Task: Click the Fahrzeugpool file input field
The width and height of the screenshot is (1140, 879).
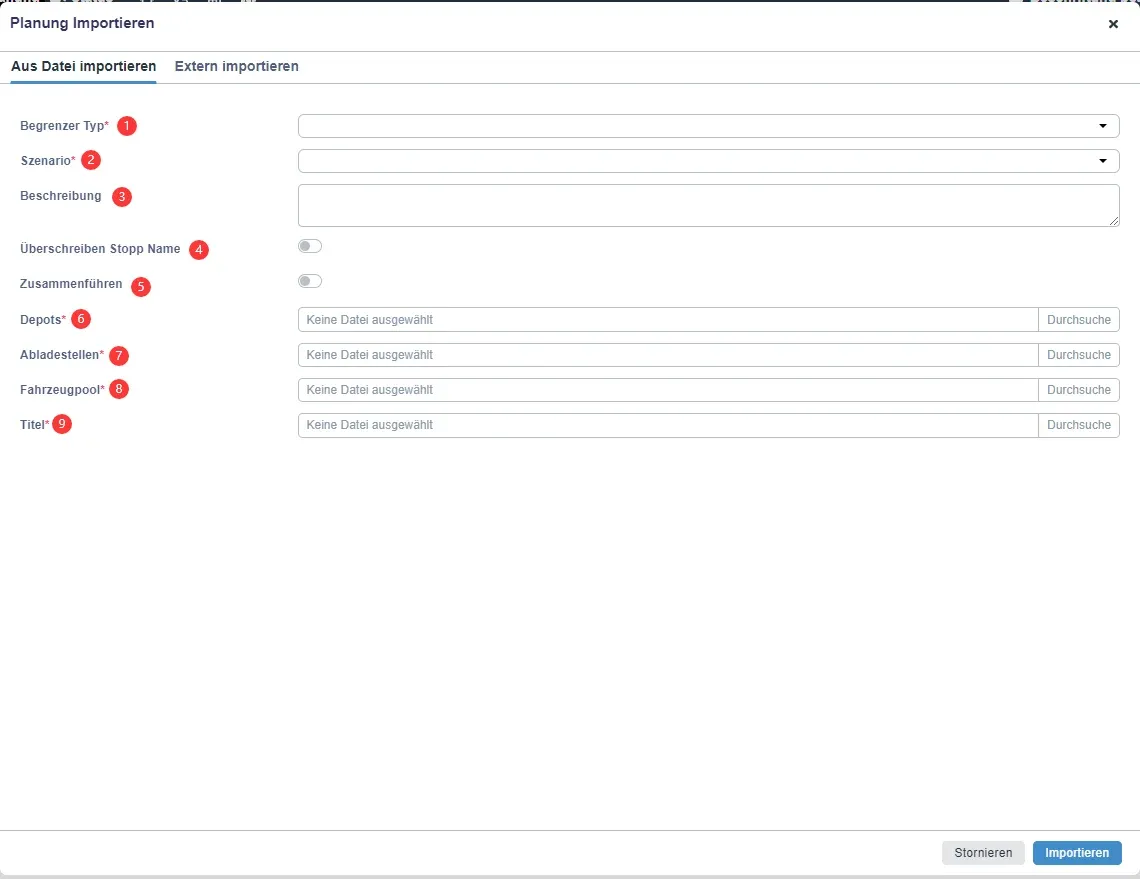Action: tap(667, 390)
